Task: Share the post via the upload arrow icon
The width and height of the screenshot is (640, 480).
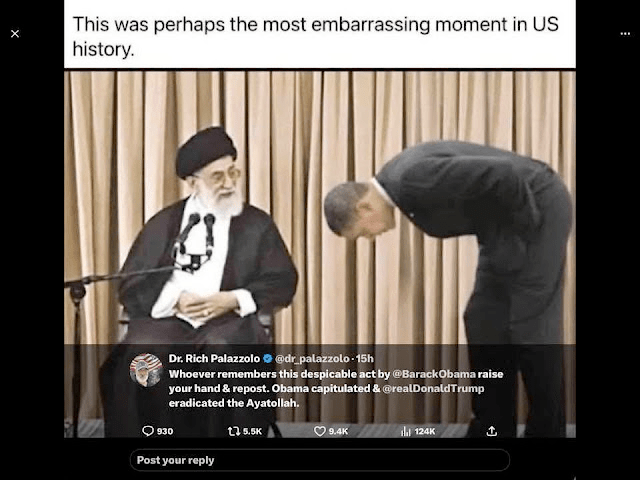Action: tap(492, 431)
